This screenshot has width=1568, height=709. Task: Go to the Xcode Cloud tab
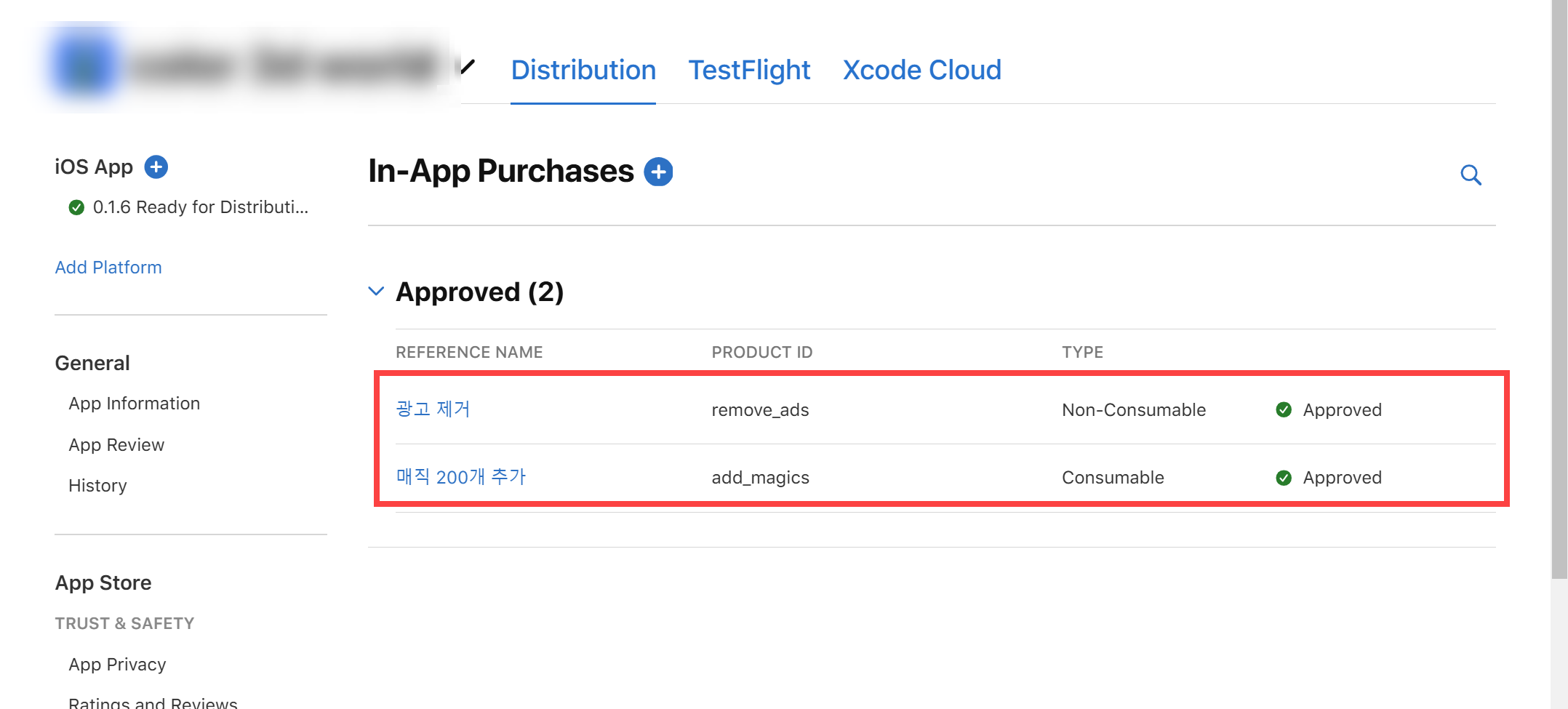point(921,71)
